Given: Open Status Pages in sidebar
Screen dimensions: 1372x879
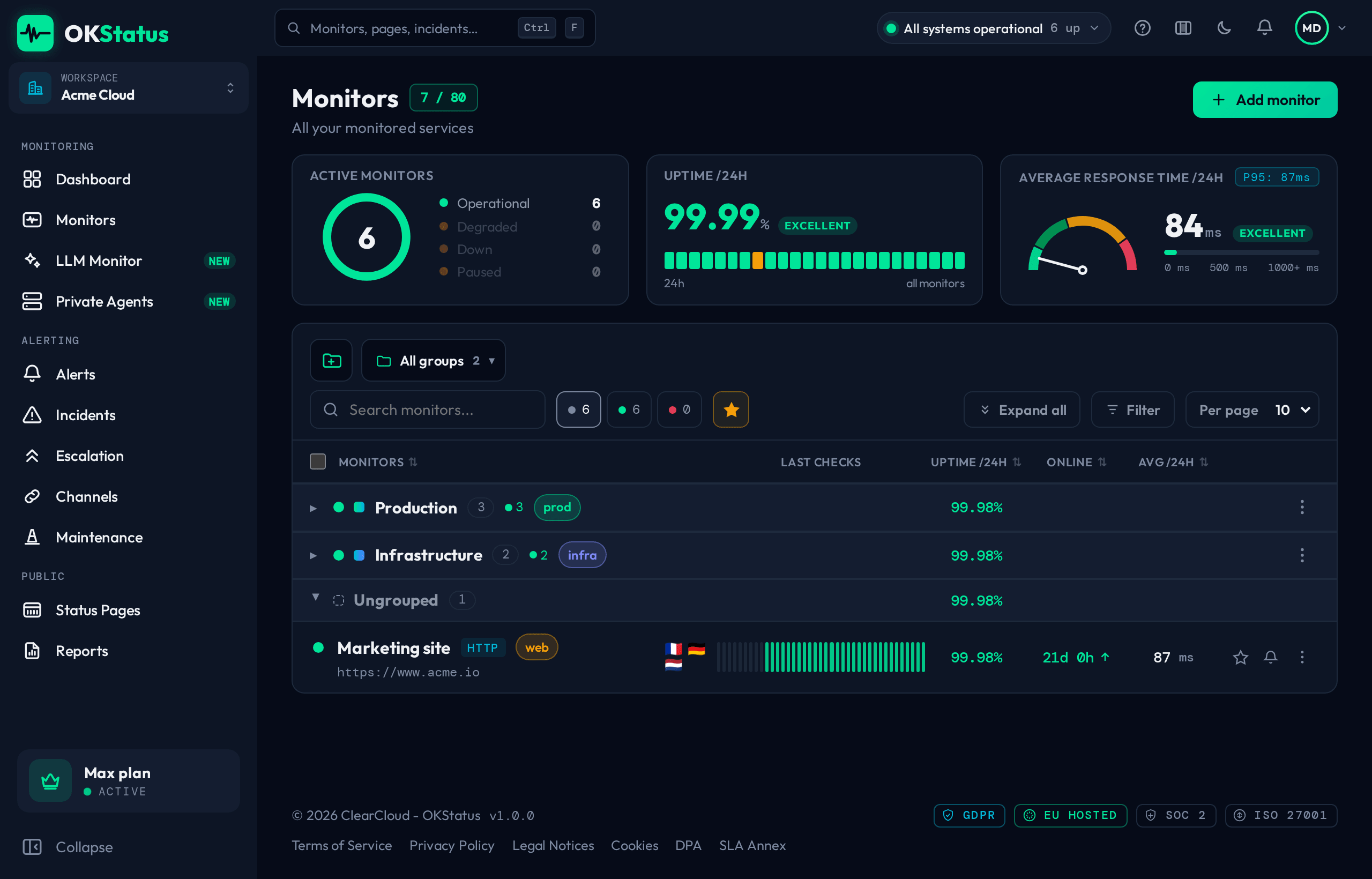Looking at the screenshot, I should pyautogui.click(x=129, y=610).
